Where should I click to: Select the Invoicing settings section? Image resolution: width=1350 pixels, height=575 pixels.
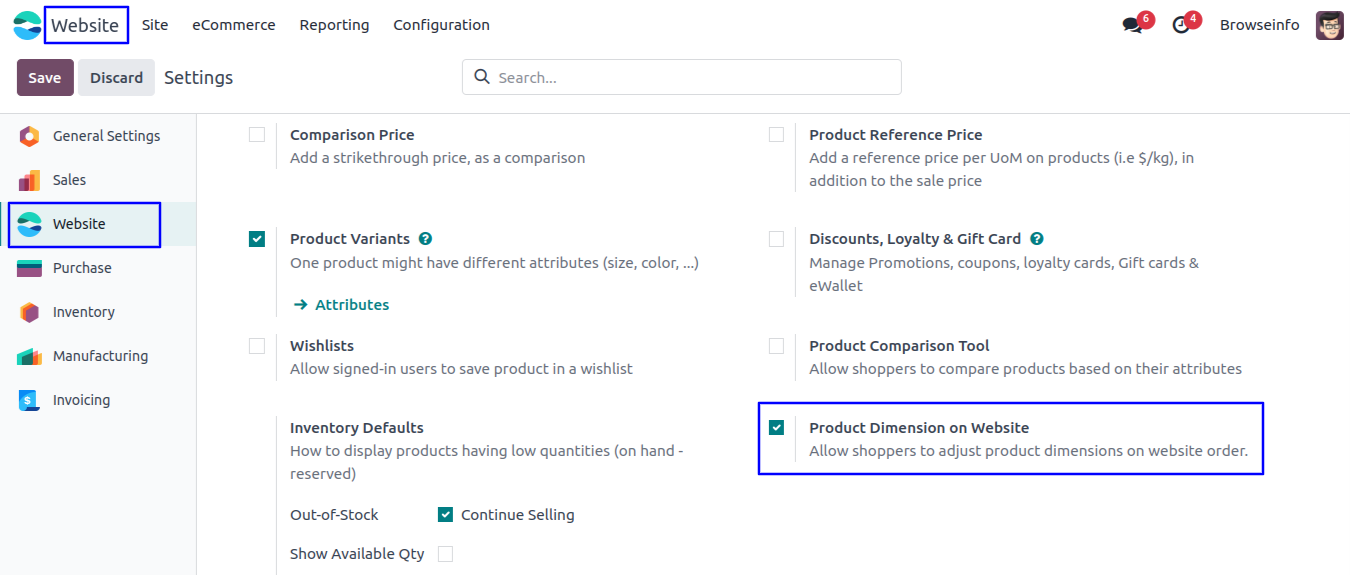point(81,400)
